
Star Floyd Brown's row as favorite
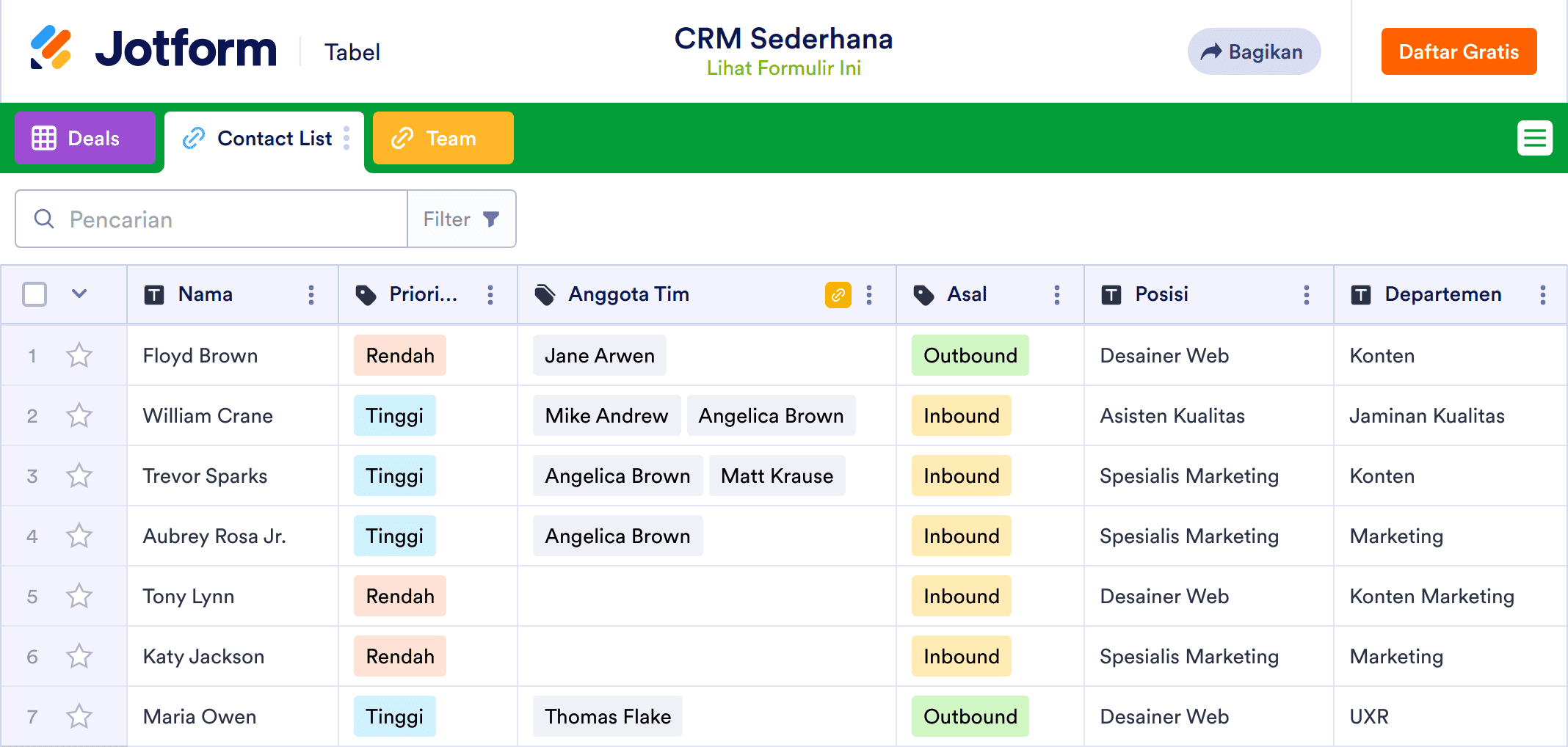pos(79,355)
